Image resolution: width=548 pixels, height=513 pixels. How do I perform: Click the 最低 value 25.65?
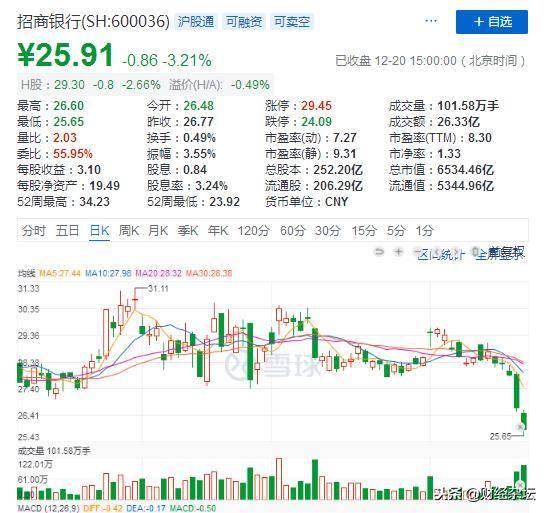coord(68,122)
